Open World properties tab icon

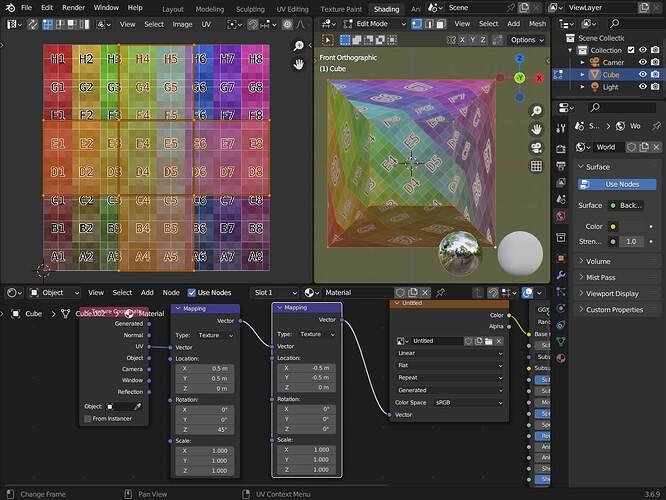(561, 216)
